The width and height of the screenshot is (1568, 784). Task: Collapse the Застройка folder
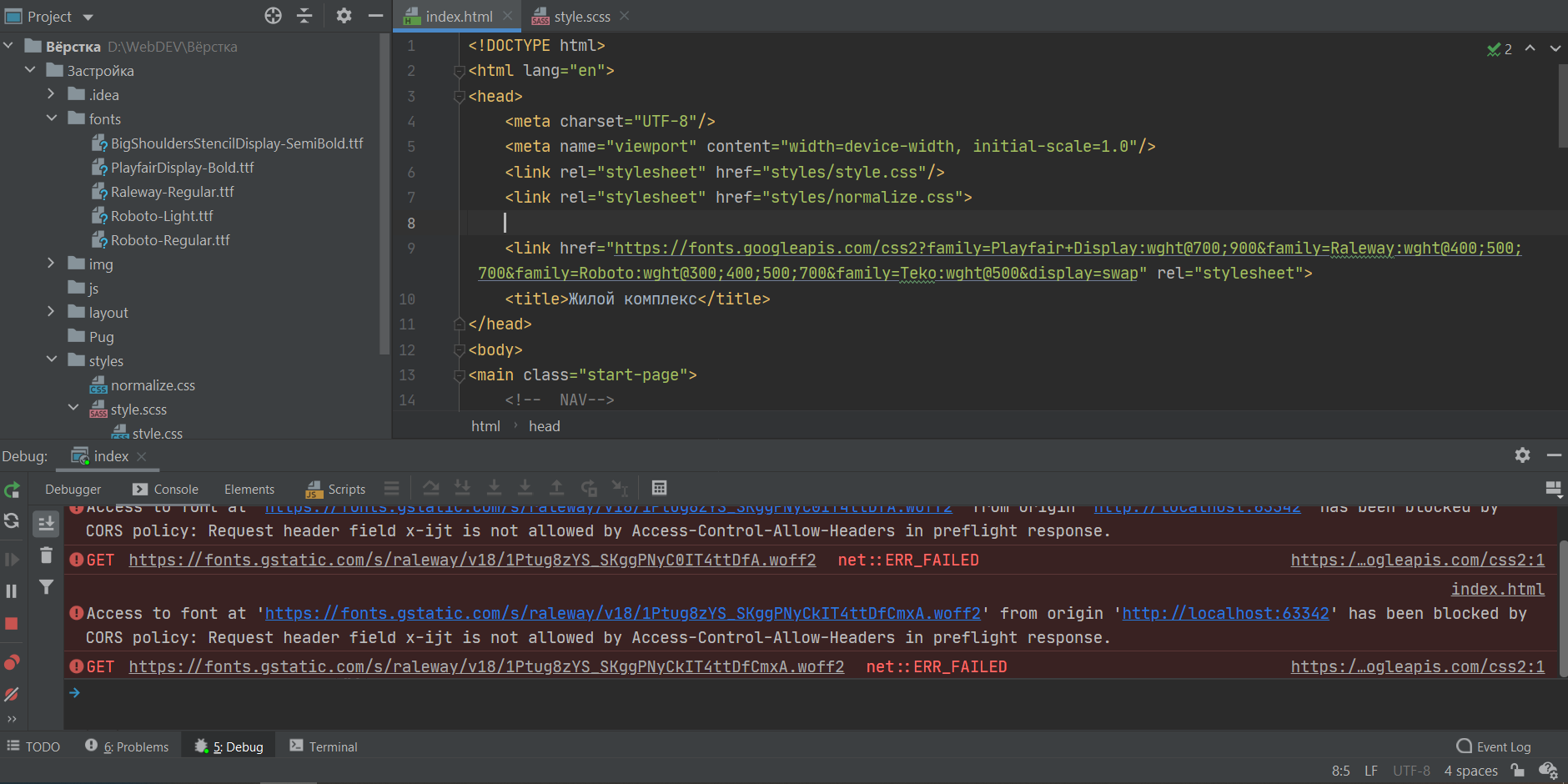point(30,70)
